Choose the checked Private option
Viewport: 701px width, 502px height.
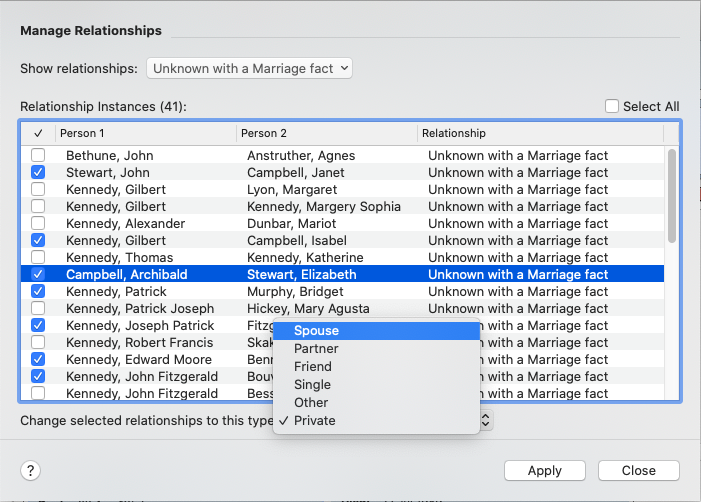(314, 421)
